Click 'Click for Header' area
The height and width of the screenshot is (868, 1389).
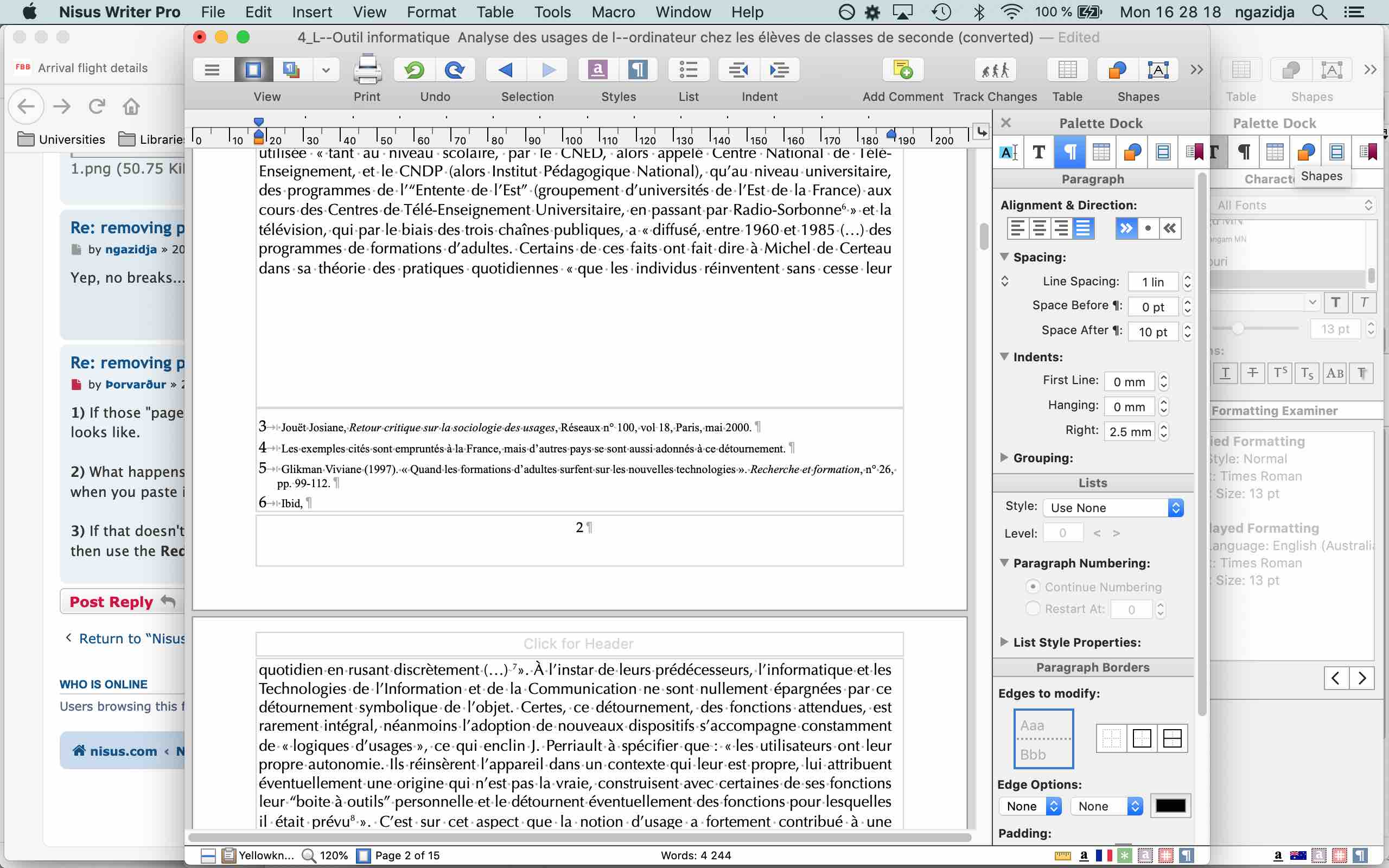[578, 643]
